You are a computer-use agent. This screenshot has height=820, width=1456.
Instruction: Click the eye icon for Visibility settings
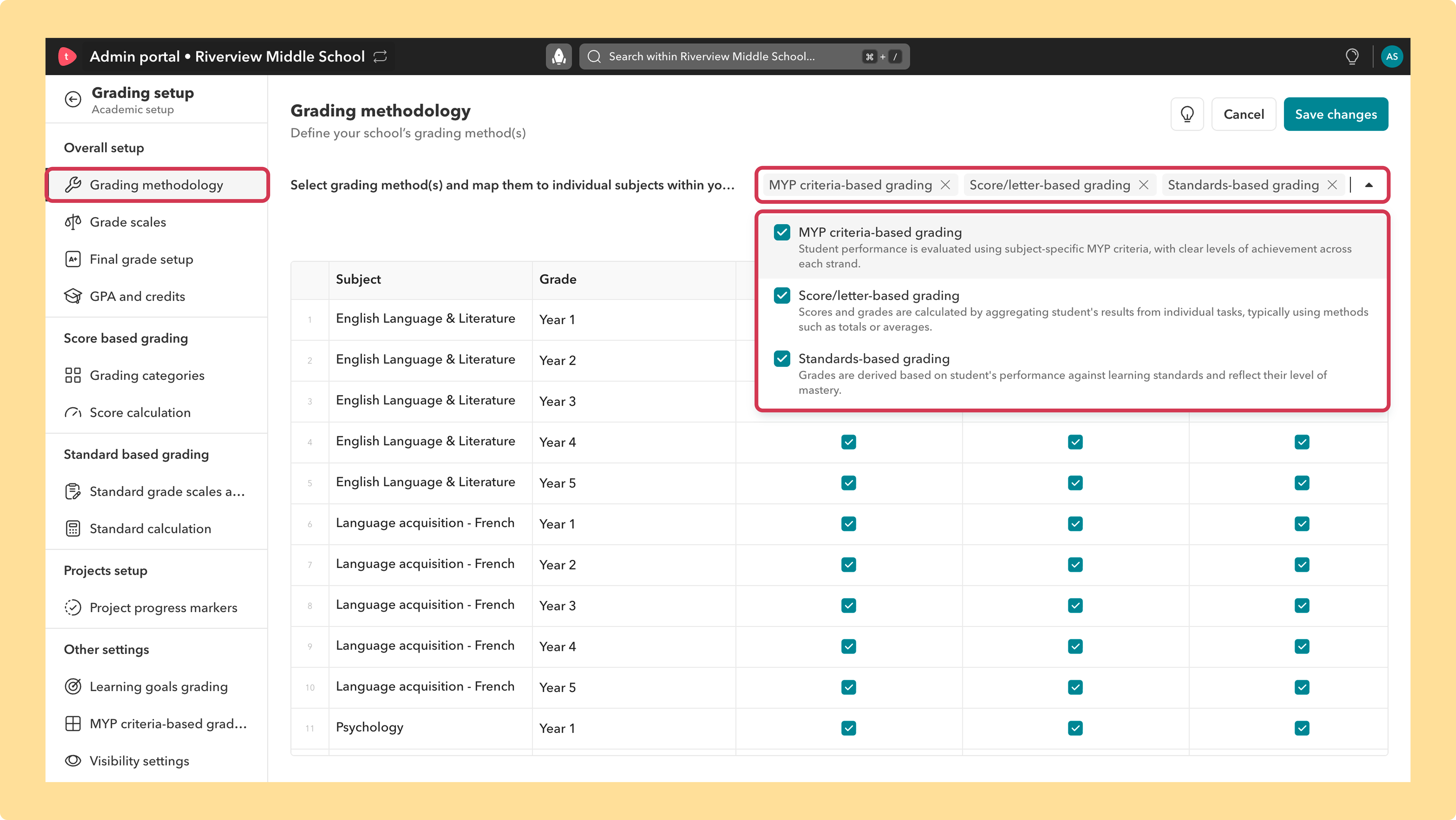(x=73, y=761)
